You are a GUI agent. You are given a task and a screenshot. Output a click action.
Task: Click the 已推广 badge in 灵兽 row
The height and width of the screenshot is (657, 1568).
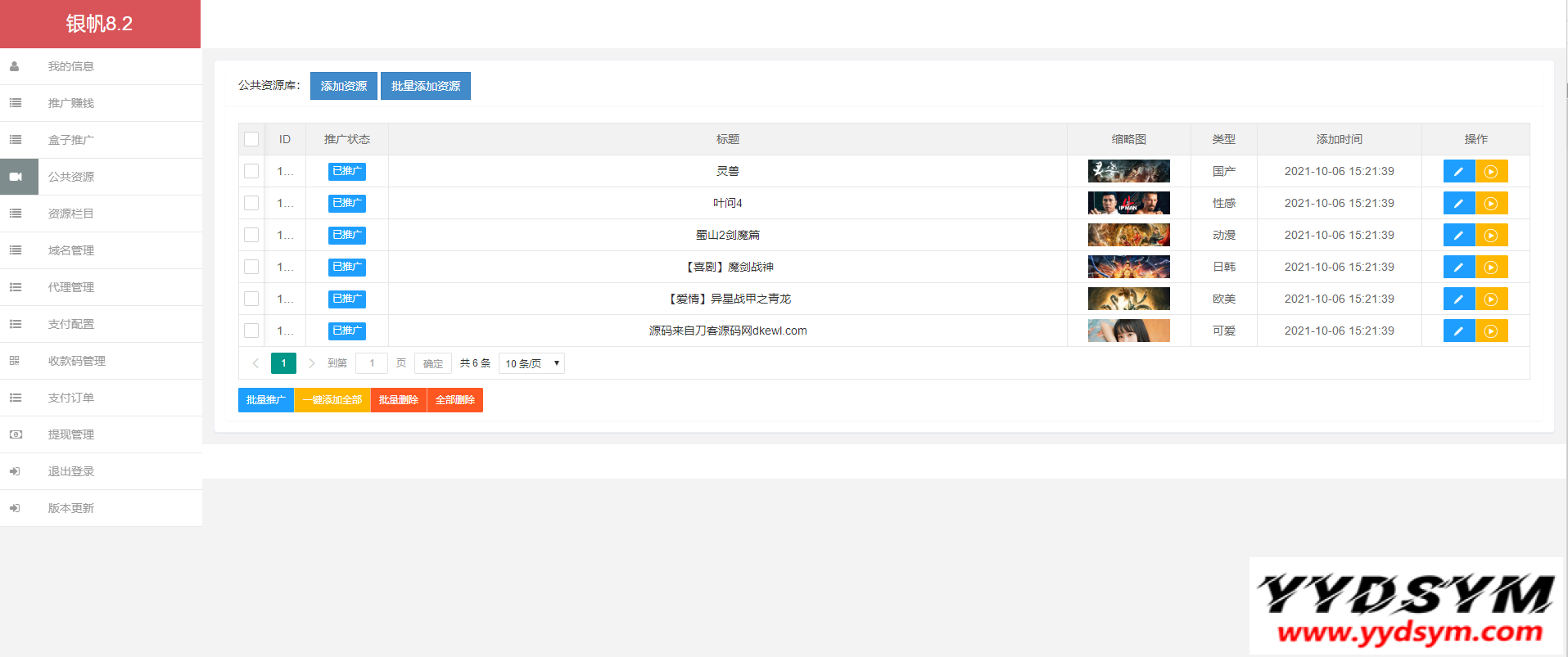pos(347,171)
